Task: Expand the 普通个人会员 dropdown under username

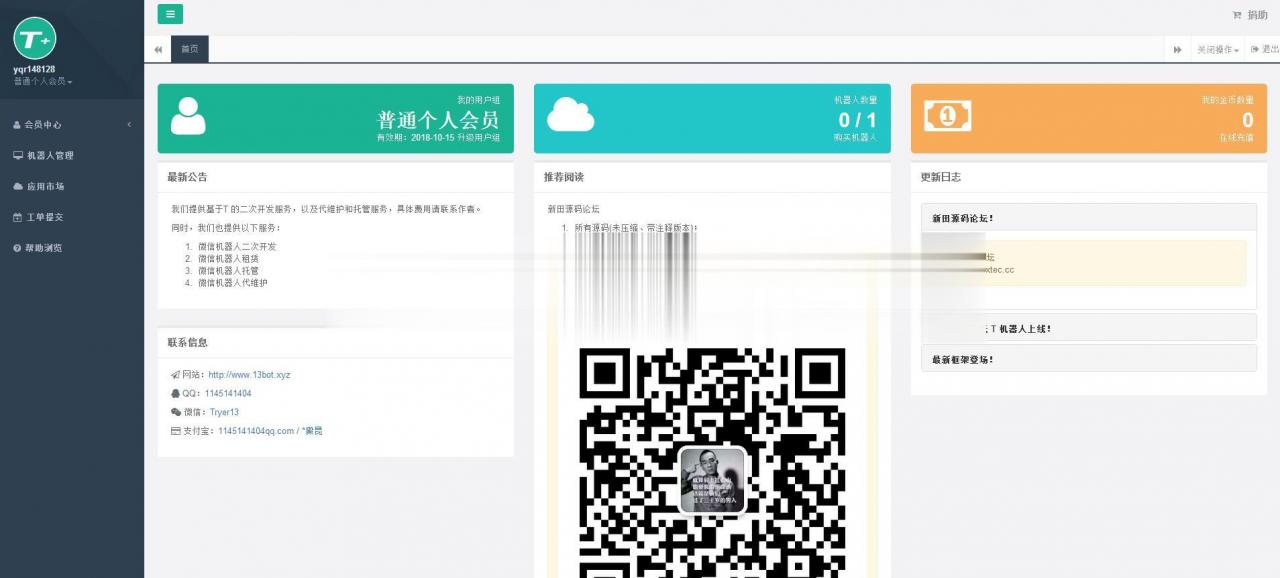Action: coord(42,81)
